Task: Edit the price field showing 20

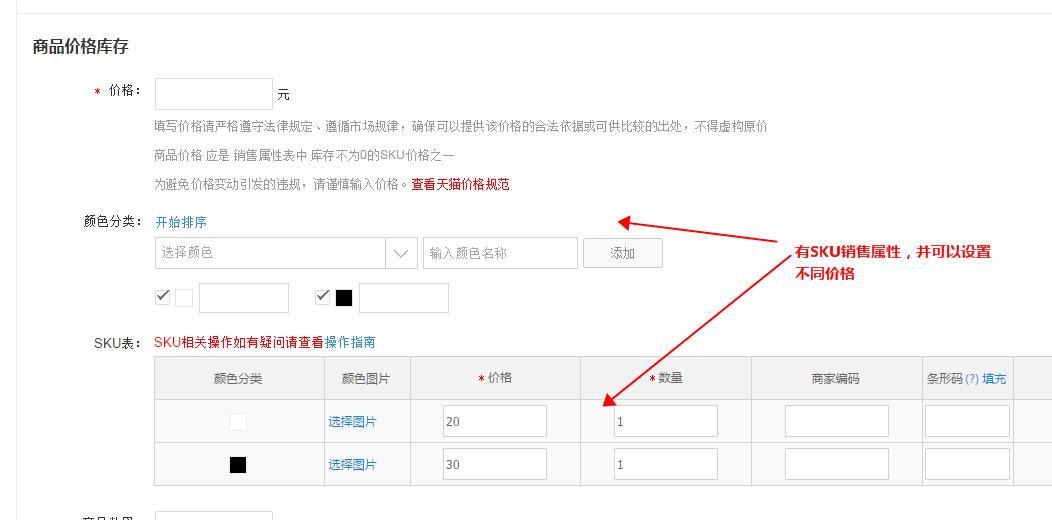Action: click(495, 421)
